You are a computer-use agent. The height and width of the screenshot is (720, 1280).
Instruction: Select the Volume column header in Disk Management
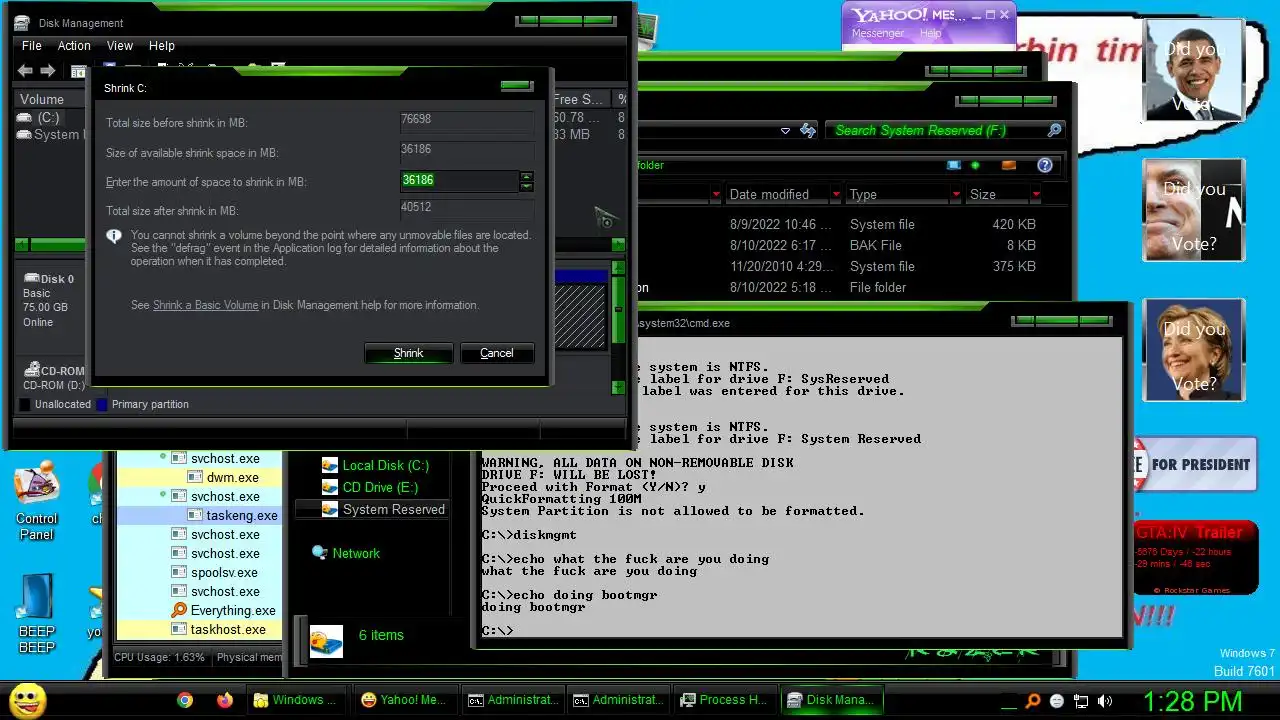[x=42, y=99]
